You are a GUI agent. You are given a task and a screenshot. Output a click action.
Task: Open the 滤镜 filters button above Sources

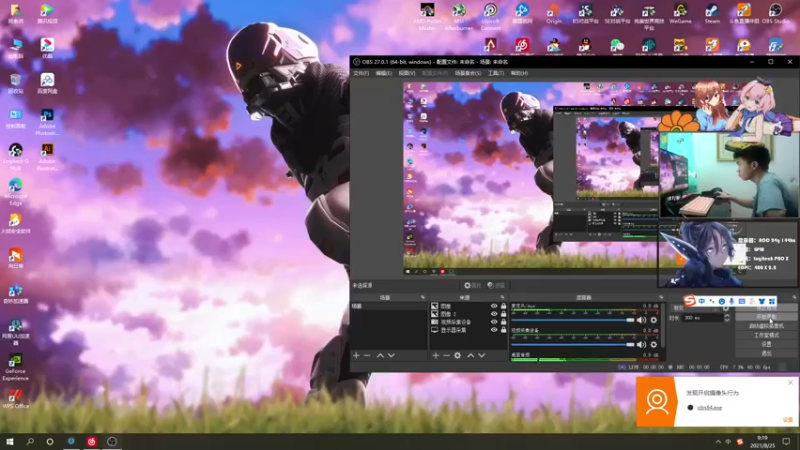click(496, 285)
